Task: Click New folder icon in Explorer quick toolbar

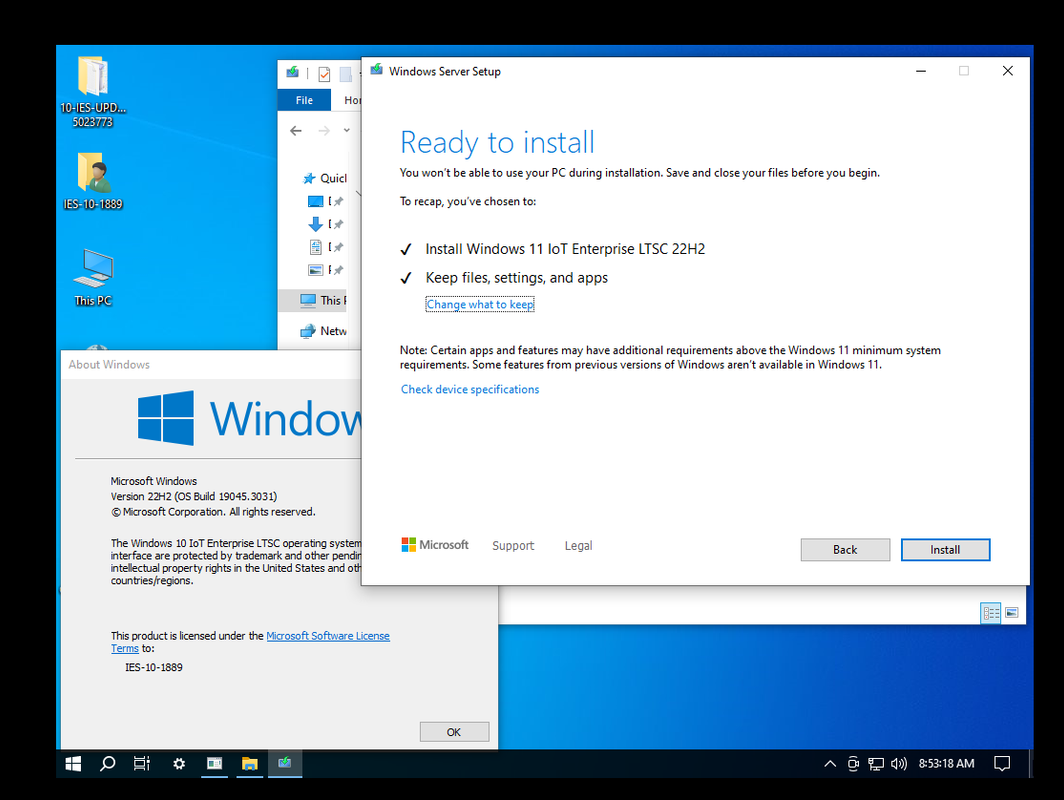Action: pos(345,73)
